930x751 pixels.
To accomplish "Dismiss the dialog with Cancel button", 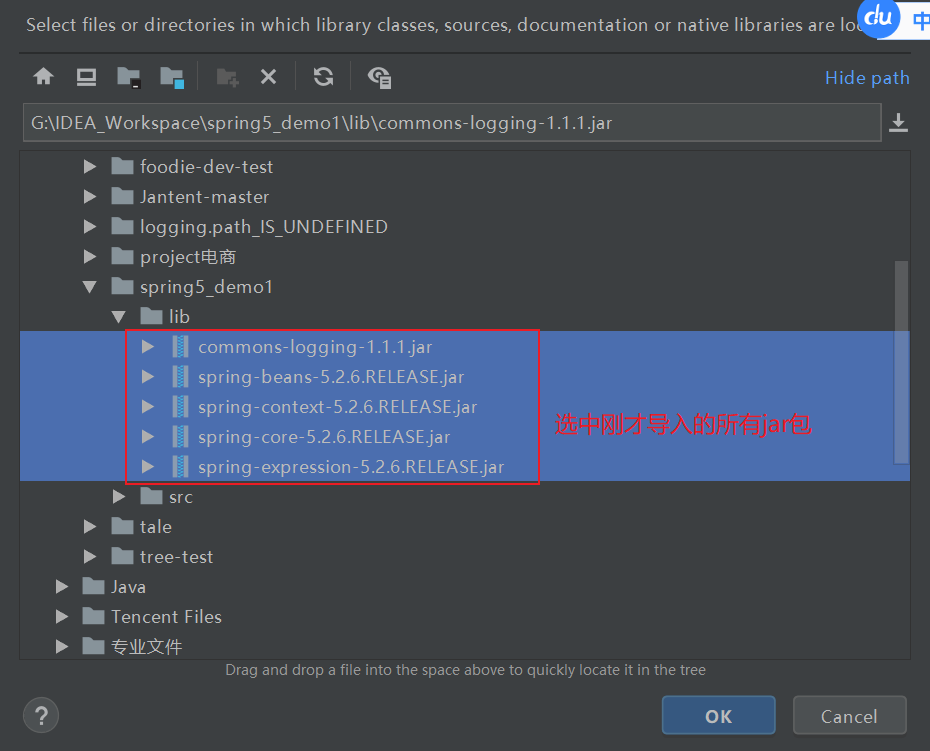I will point(849,715).
